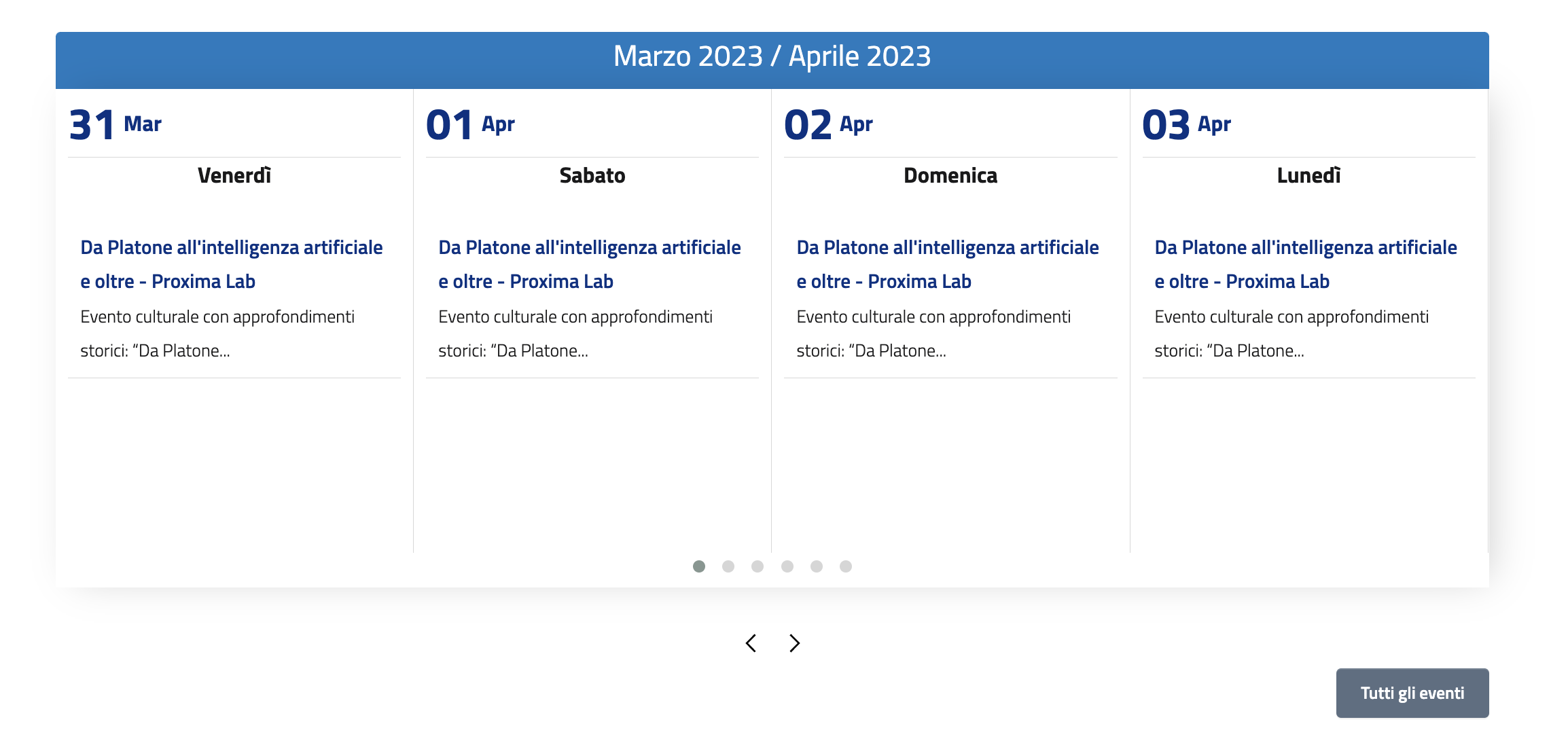
Task: Click the next slide arrow icon
Action: point(794,643)
